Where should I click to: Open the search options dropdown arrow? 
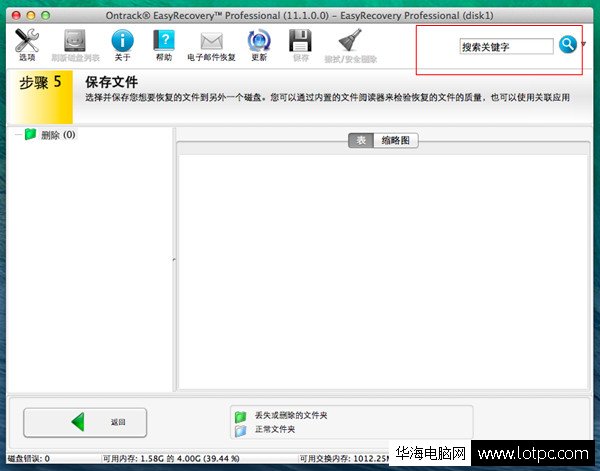[x=583, y=44]
